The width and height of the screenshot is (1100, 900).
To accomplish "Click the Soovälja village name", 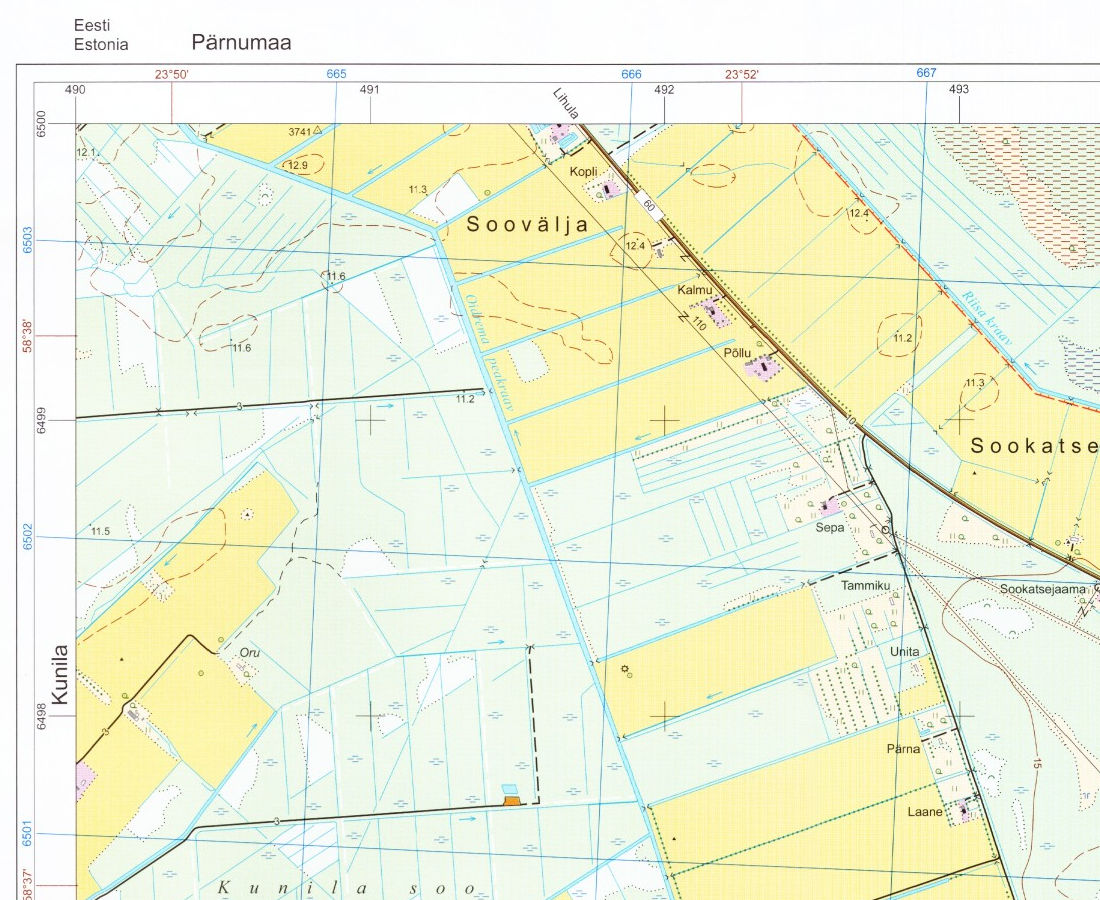I will point(528,226).
